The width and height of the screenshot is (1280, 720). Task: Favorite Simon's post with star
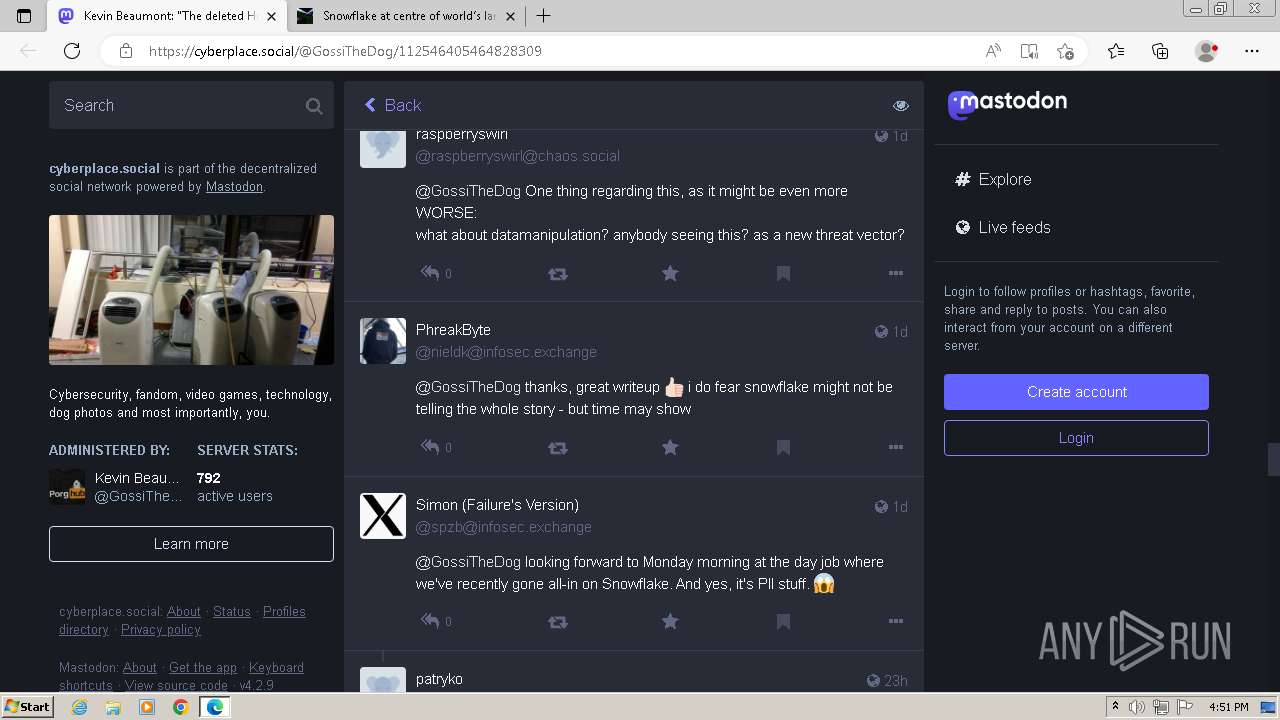pyautogui.click(x=670, y=621)
